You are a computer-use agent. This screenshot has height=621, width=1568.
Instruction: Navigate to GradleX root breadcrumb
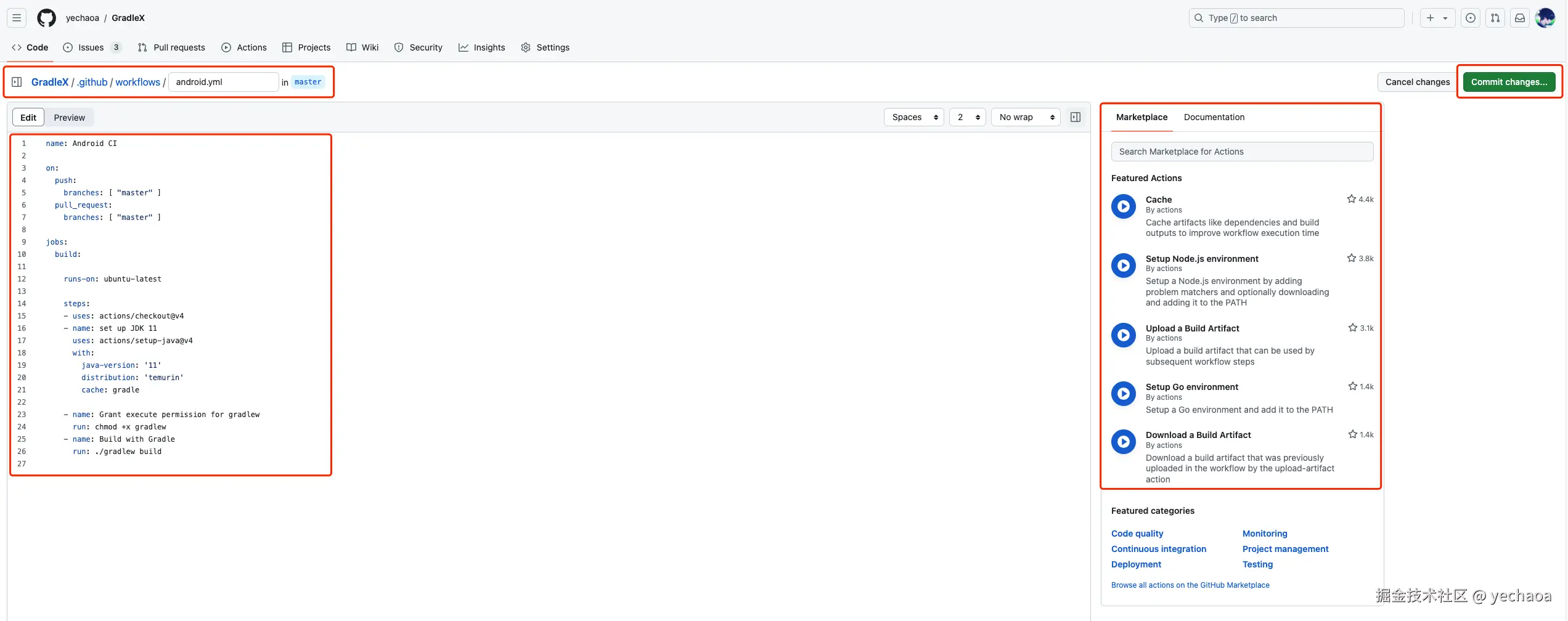tap(50, 82)
